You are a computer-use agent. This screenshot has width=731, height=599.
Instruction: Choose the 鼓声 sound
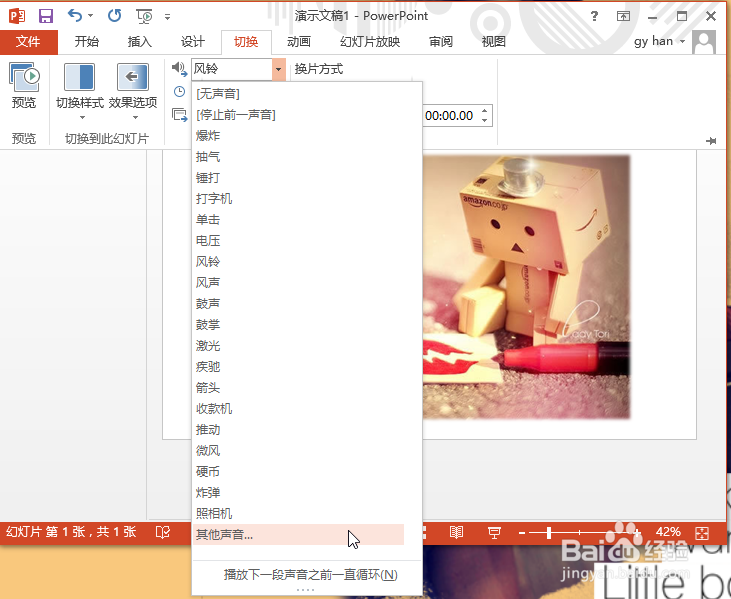pos(298,303)
